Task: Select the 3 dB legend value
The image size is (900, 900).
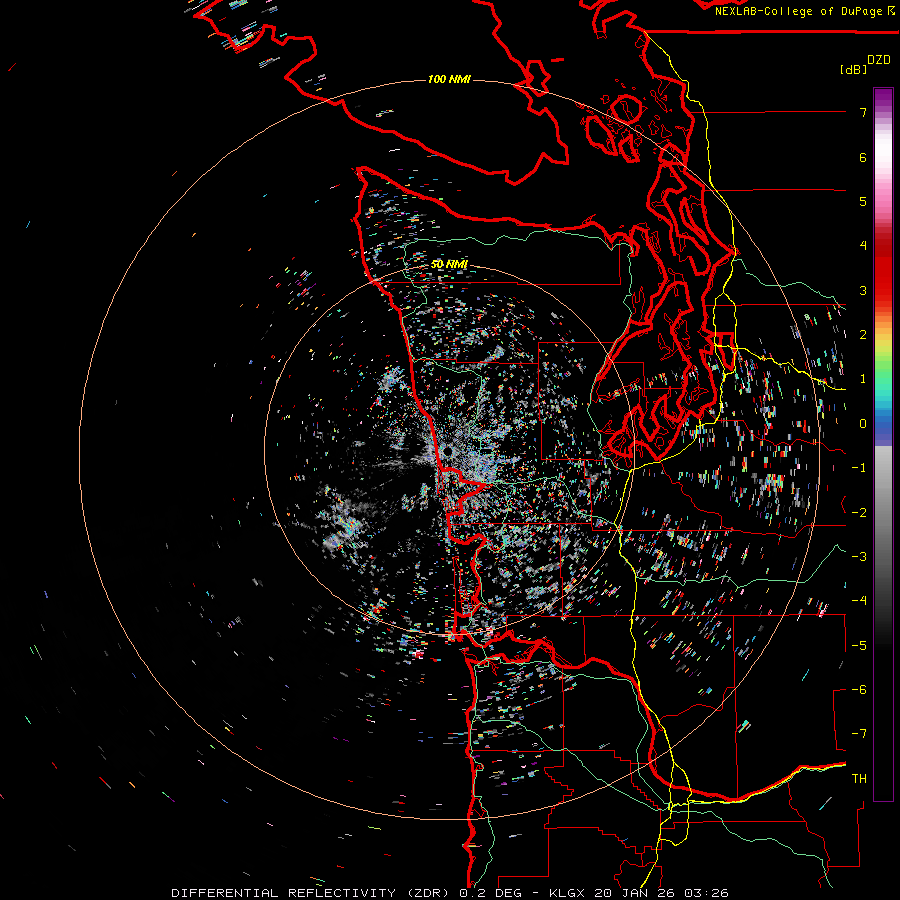Action: point(863,290)
